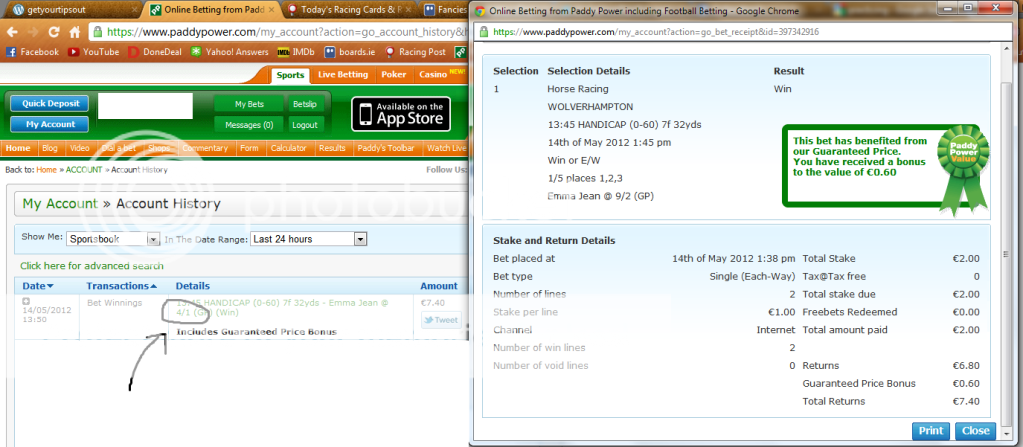Expand the 14/05/2012 transaction row
This screenshot has width=1023, height=447.
[26, 300]
